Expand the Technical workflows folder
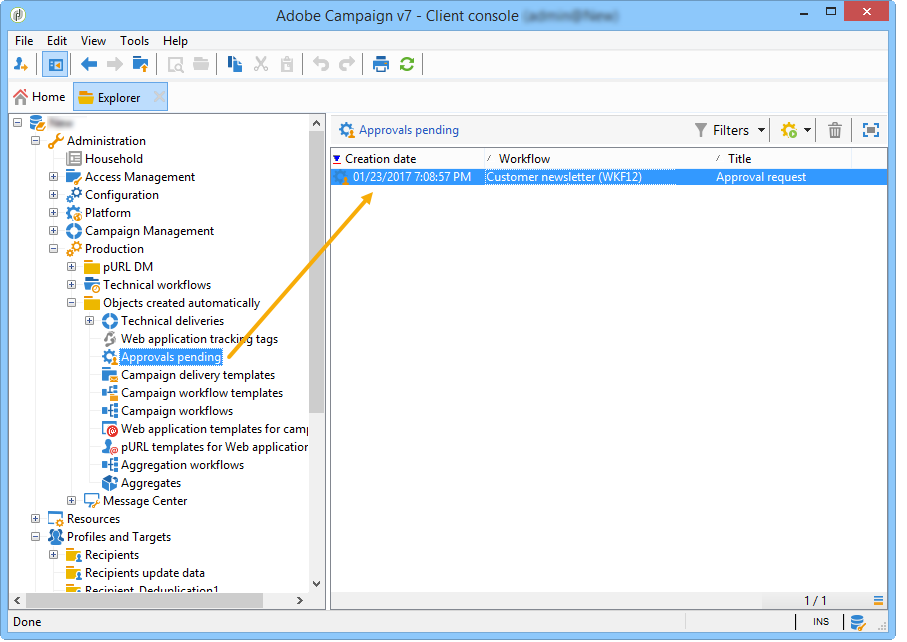Screen dimensions: 907x642 tap(71, 285)
